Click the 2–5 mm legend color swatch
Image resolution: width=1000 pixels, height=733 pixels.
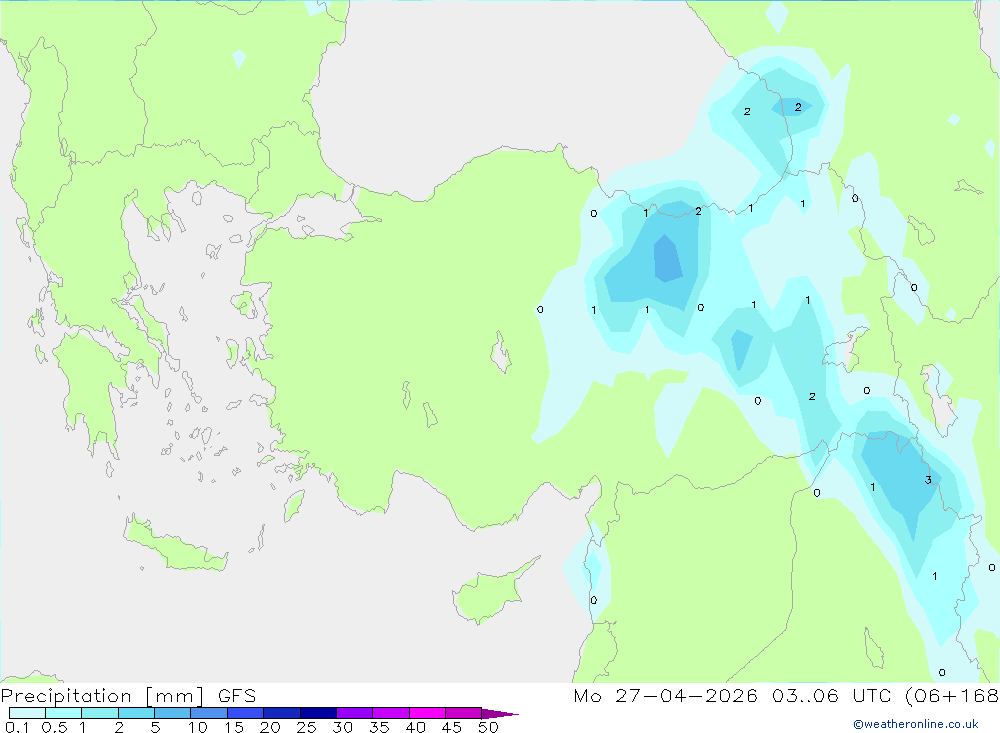136,713
